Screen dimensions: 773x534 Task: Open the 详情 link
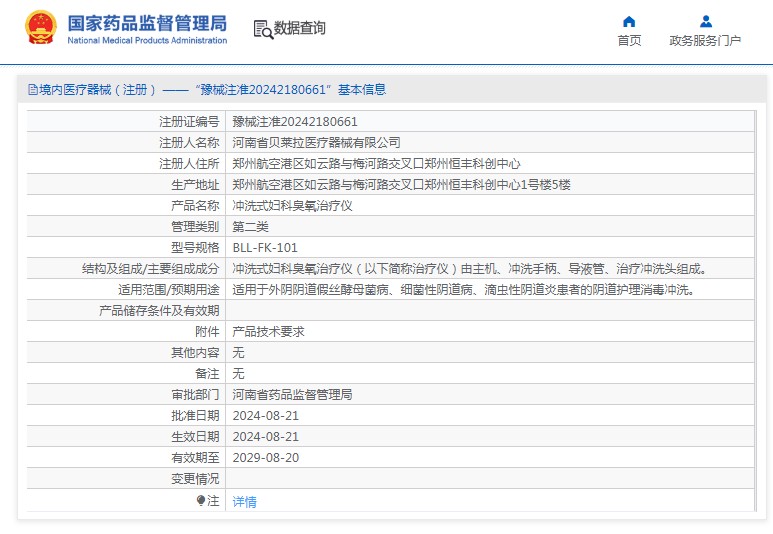[x=244, y=501]
